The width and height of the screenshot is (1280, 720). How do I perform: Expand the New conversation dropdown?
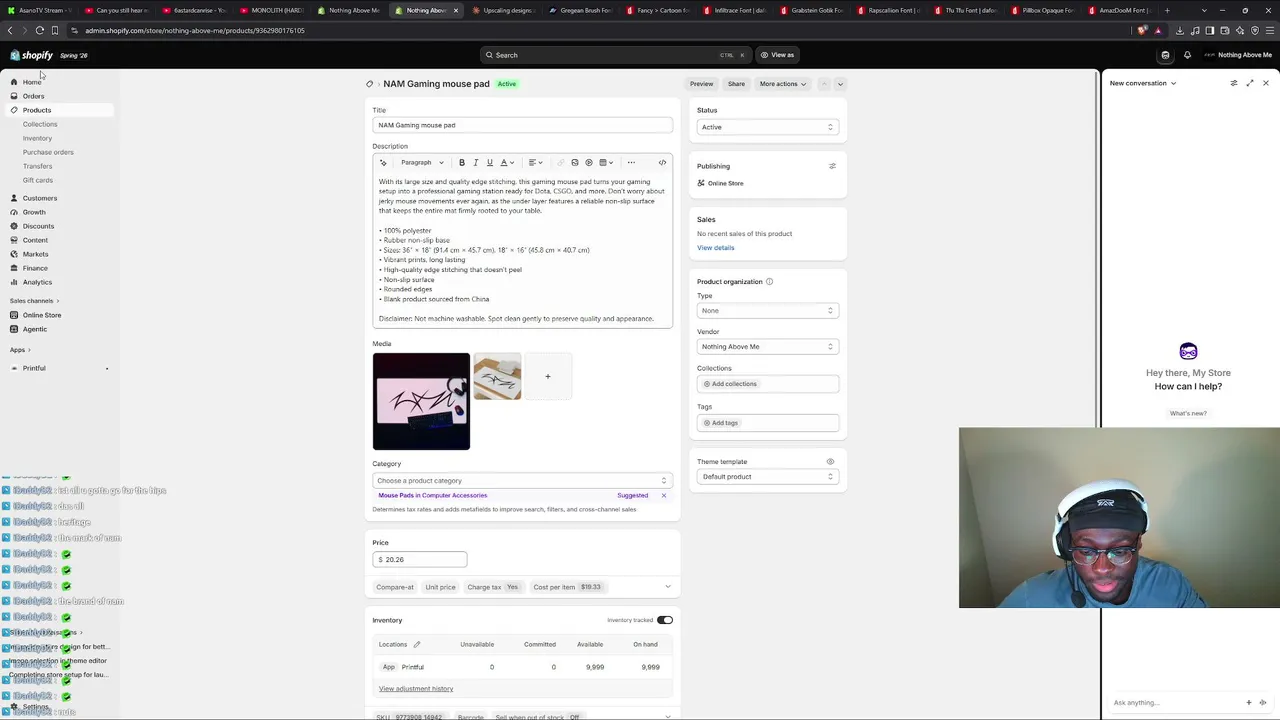(1143, 83)
